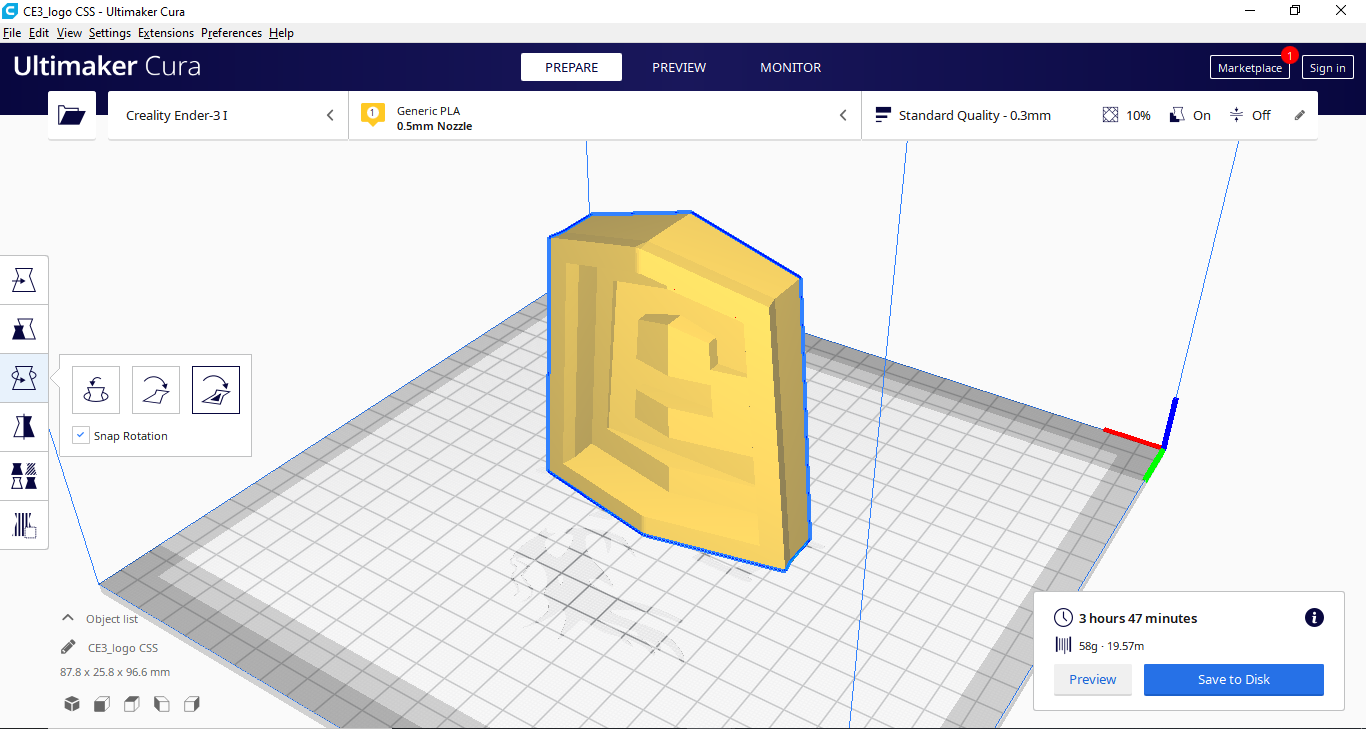The image size is (1366, 729).
Task: Switch to the 3D view cube icon
Action: (72, 704)
